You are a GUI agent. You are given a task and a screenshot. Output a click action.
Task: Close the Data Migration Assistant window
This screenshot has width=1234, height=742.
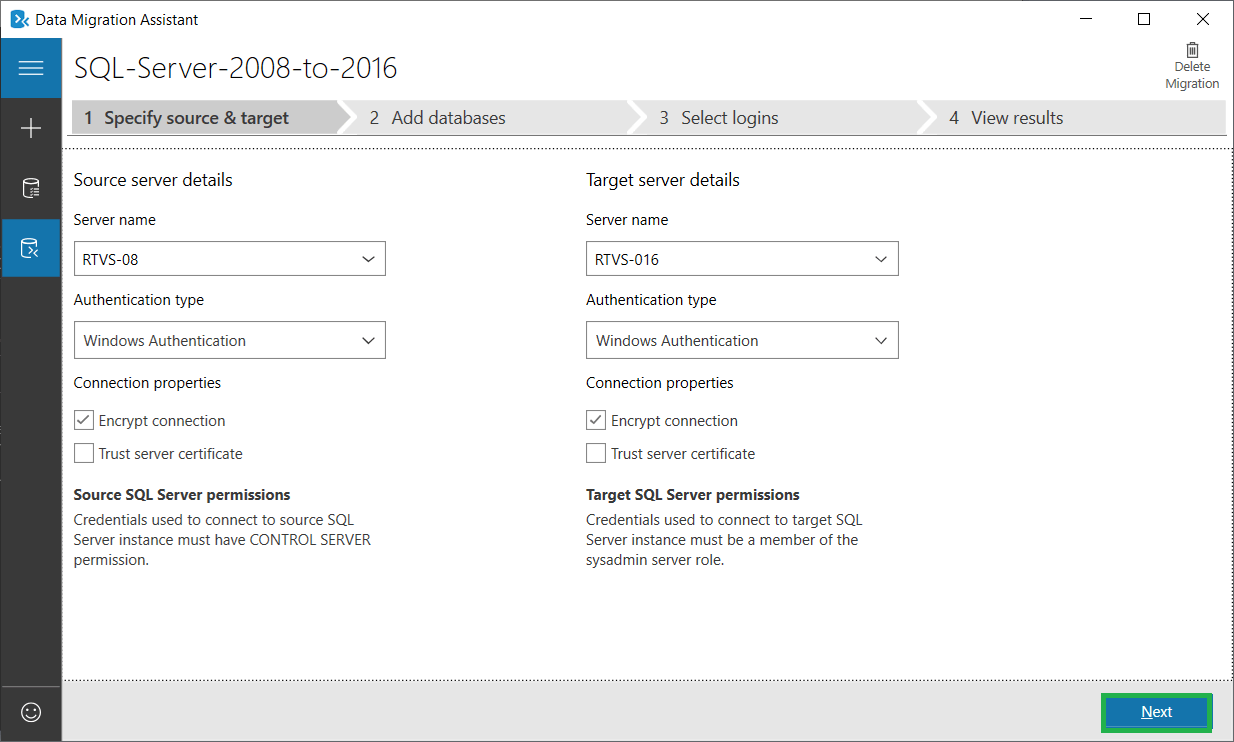click(x=1203, y=19)
